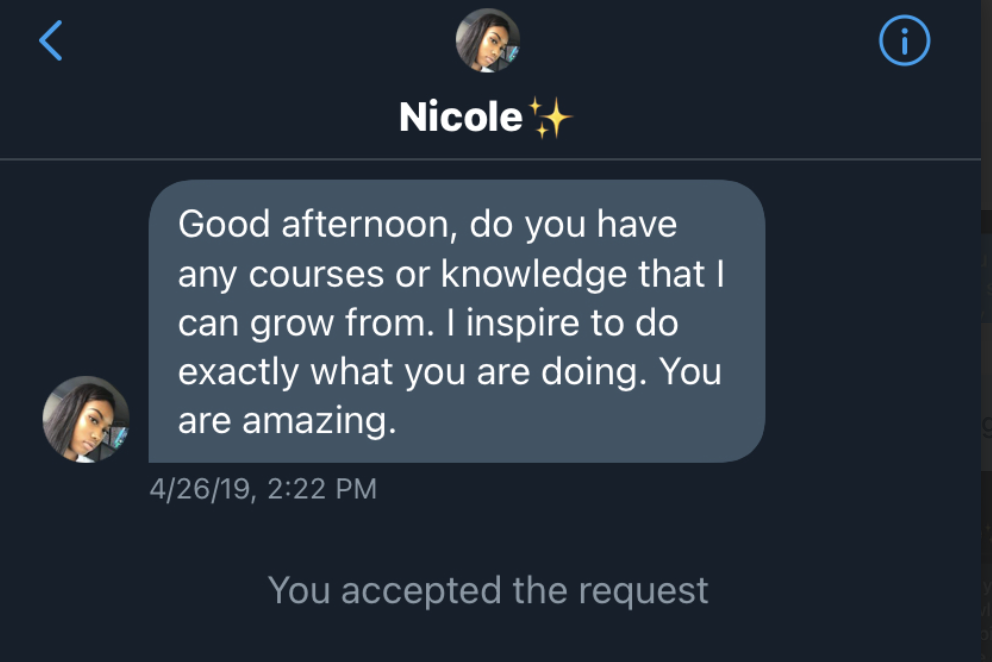Click the sparkles emoji beside Nicole's name
This screenshot has width=992, height=662.
pyautogui.click(x=551, y=119)
